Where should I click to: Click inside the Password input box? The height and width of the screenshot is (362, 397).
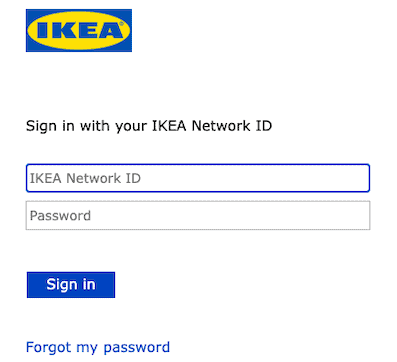tap(198, 215)
